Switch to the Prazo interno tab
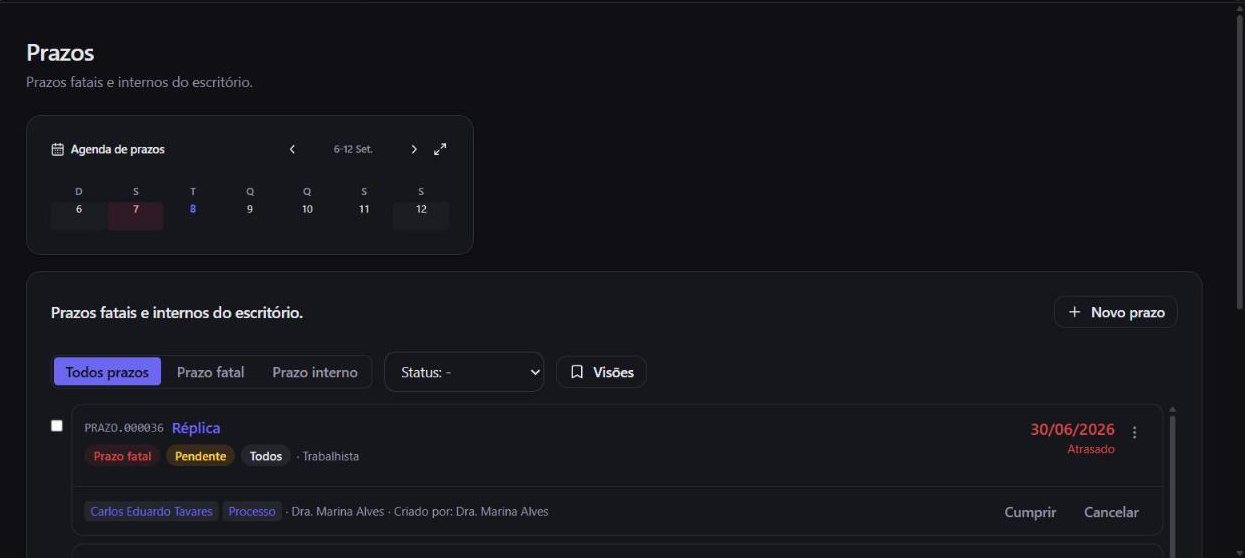Screen dimensions: 1245x558 pos(314,372)
